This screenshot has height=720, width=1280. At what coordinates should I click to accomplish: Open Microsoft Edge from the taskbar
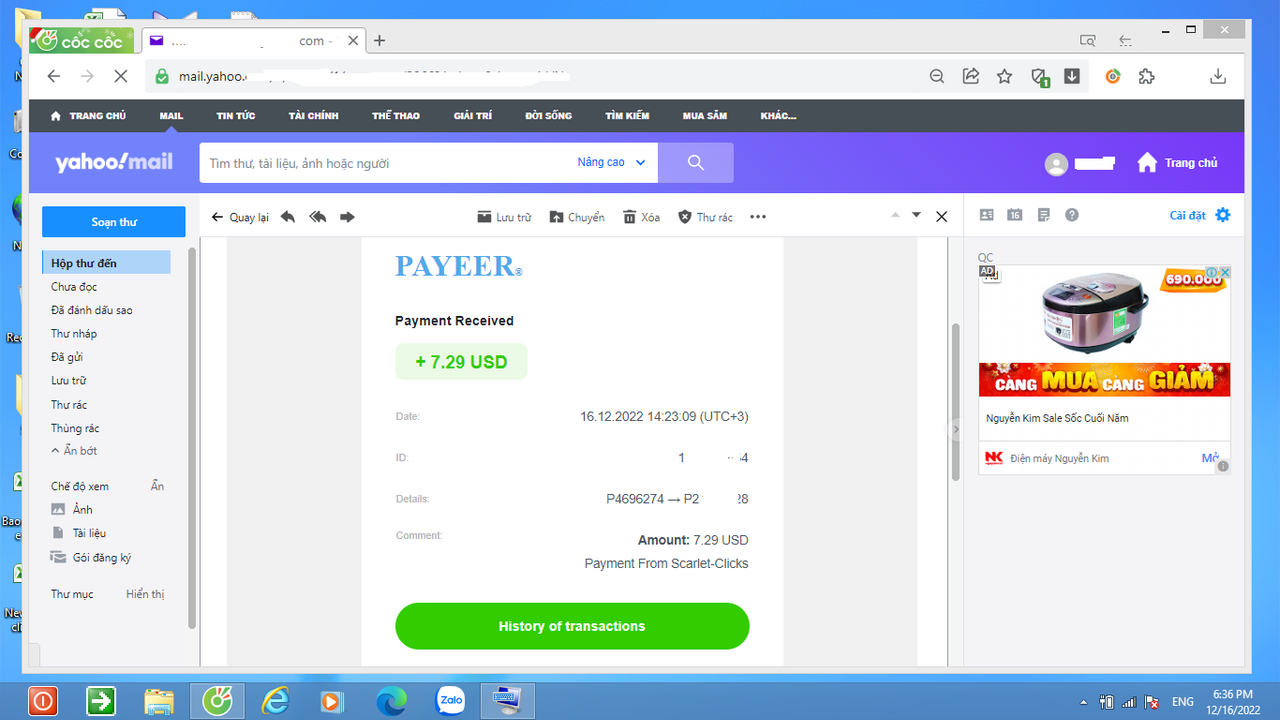(x=391, y=702)
